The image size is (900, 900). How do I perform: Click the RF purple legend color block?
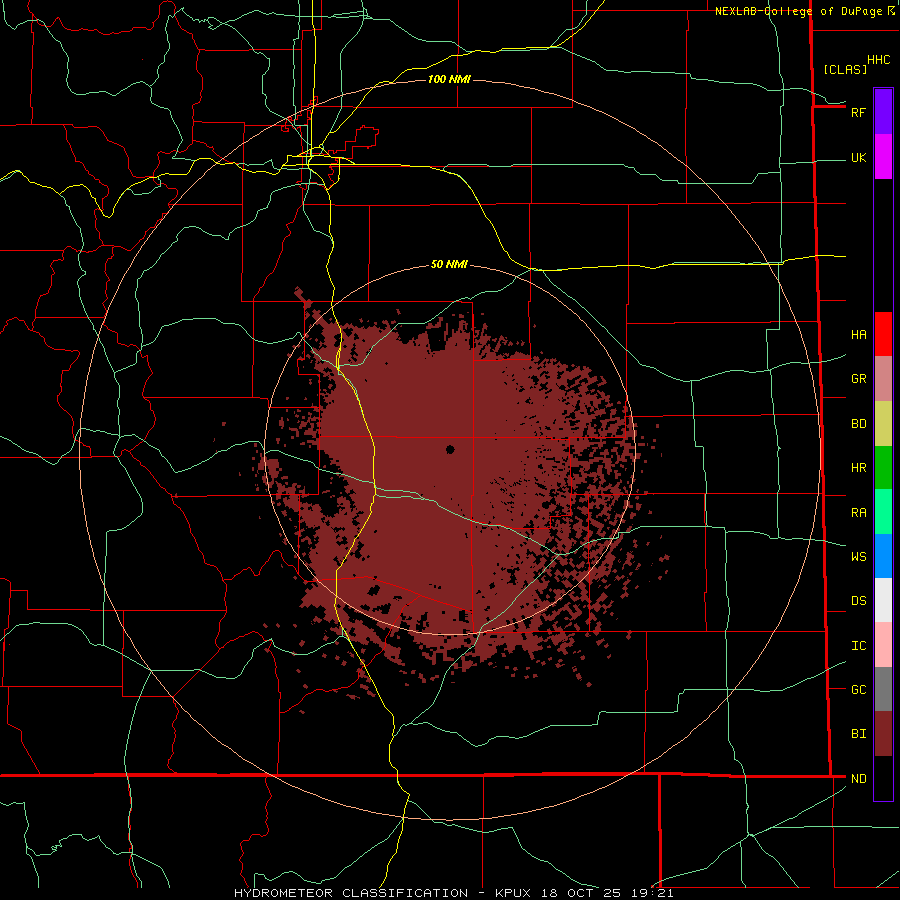click(883, 112)
